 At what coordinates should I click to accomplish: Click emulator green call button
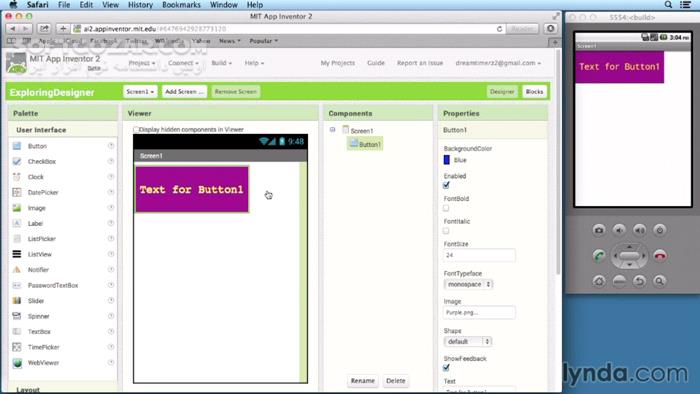tap(599, 256)
